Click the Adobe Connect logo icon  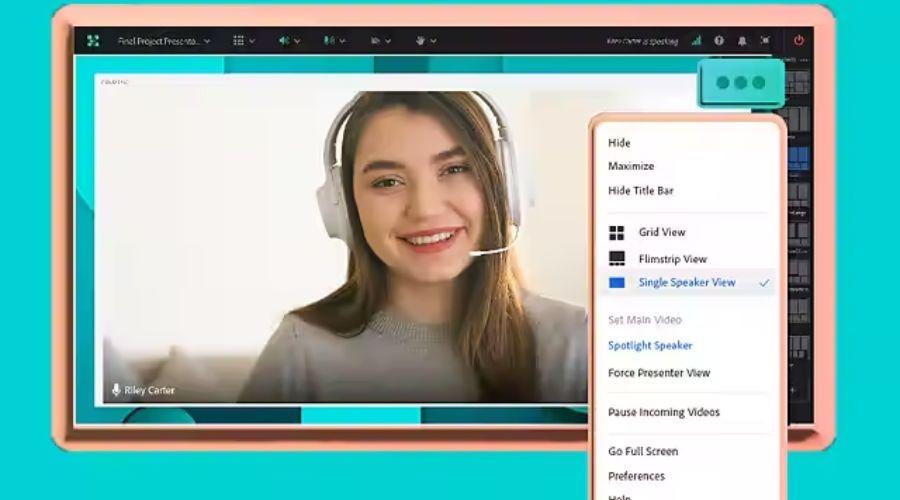click(x=93, y=41)
